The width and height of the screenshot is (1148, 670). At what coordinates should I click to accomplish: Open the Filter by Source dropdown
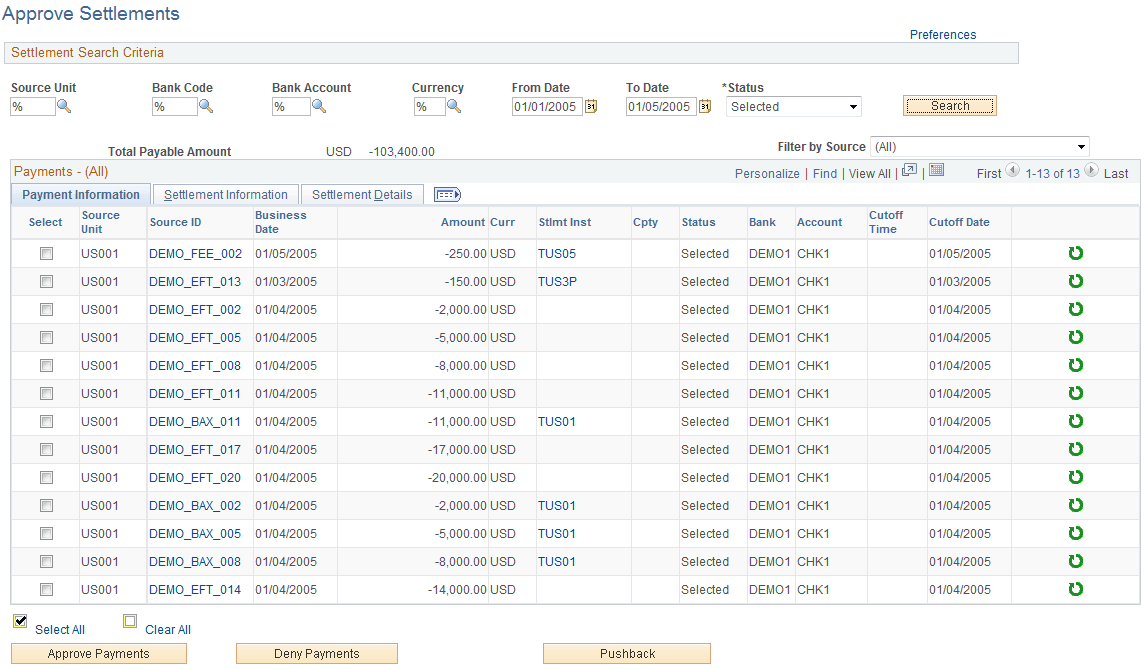[980, 146]
